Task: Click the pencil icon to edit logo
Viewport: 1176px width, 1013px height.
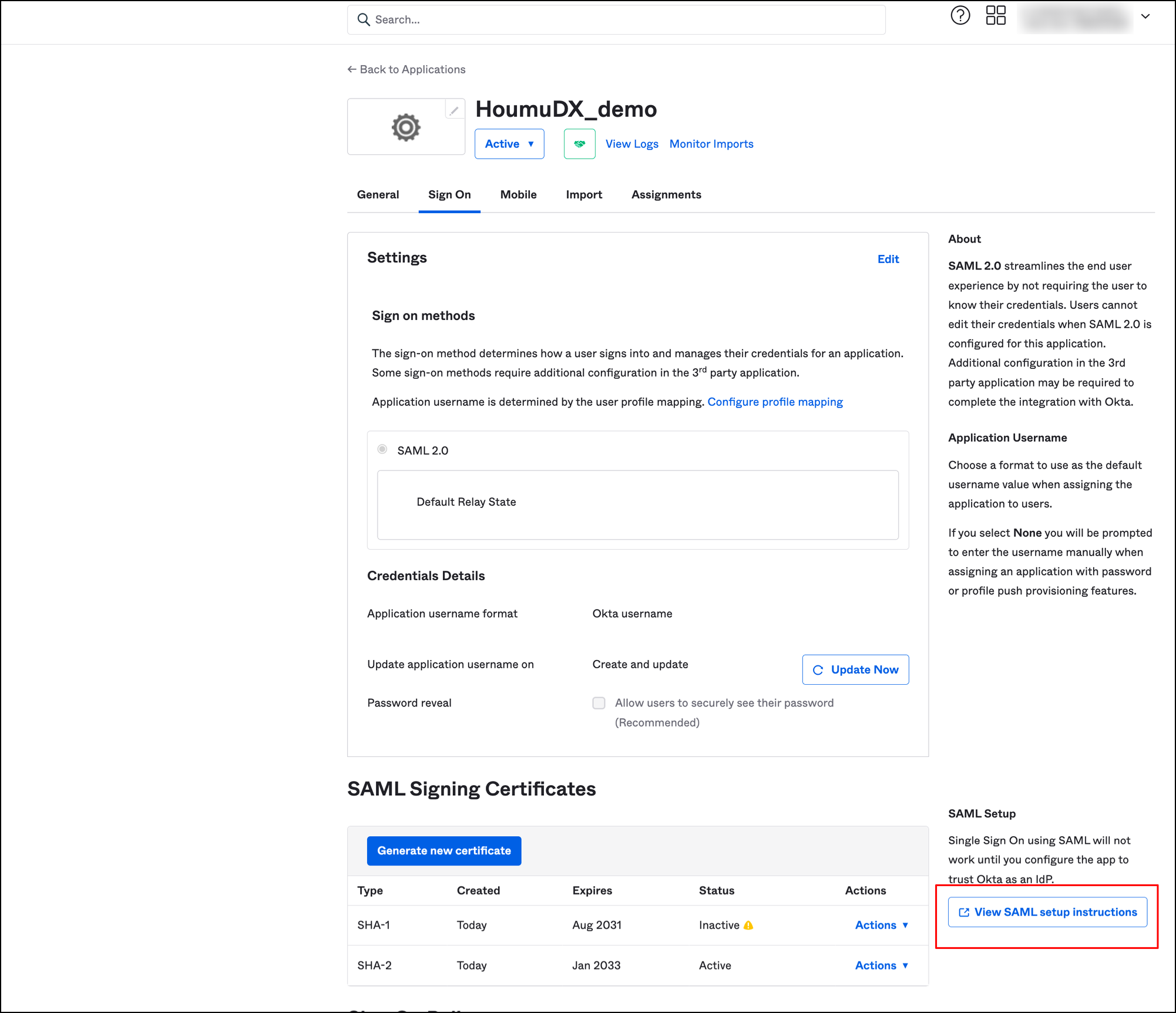Action: click(x=454, y=110)
